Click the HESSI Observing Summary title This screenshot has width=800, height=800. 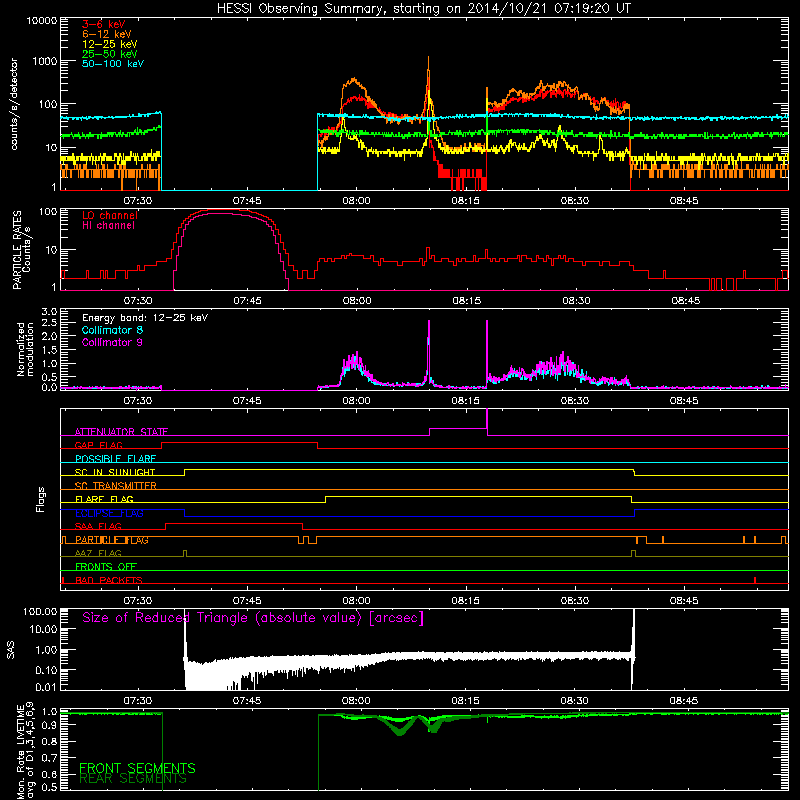pos(423,9)
